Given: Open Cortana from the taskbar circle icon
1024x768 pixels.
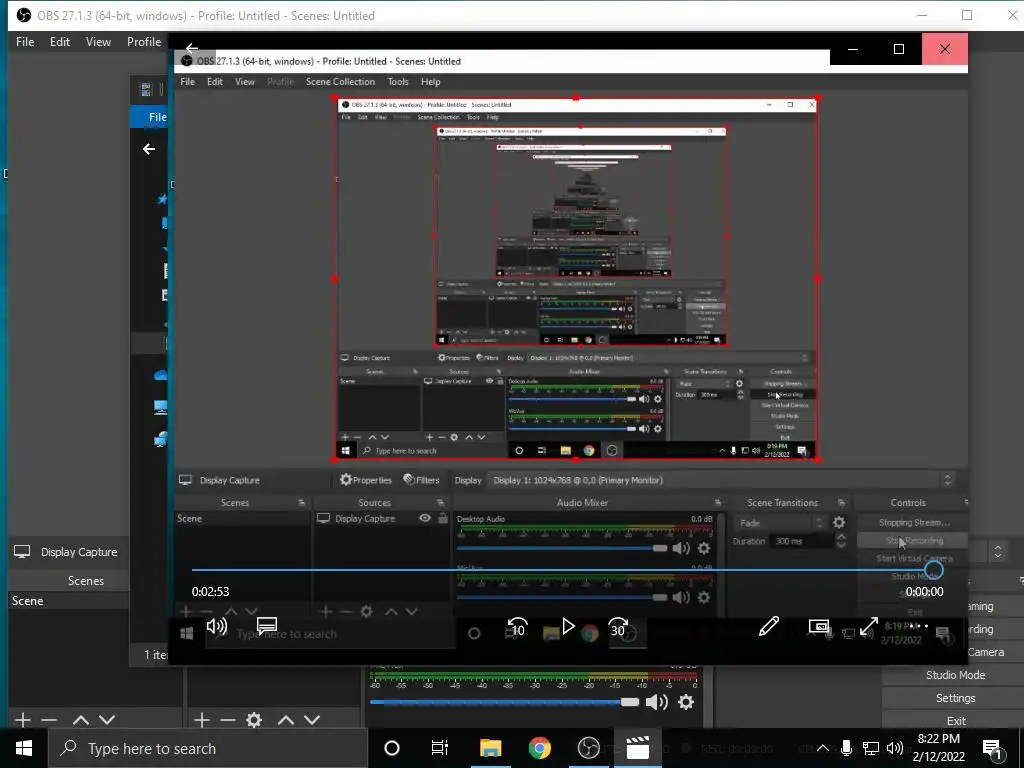Looking at the screenshot, I should (392, 748).
